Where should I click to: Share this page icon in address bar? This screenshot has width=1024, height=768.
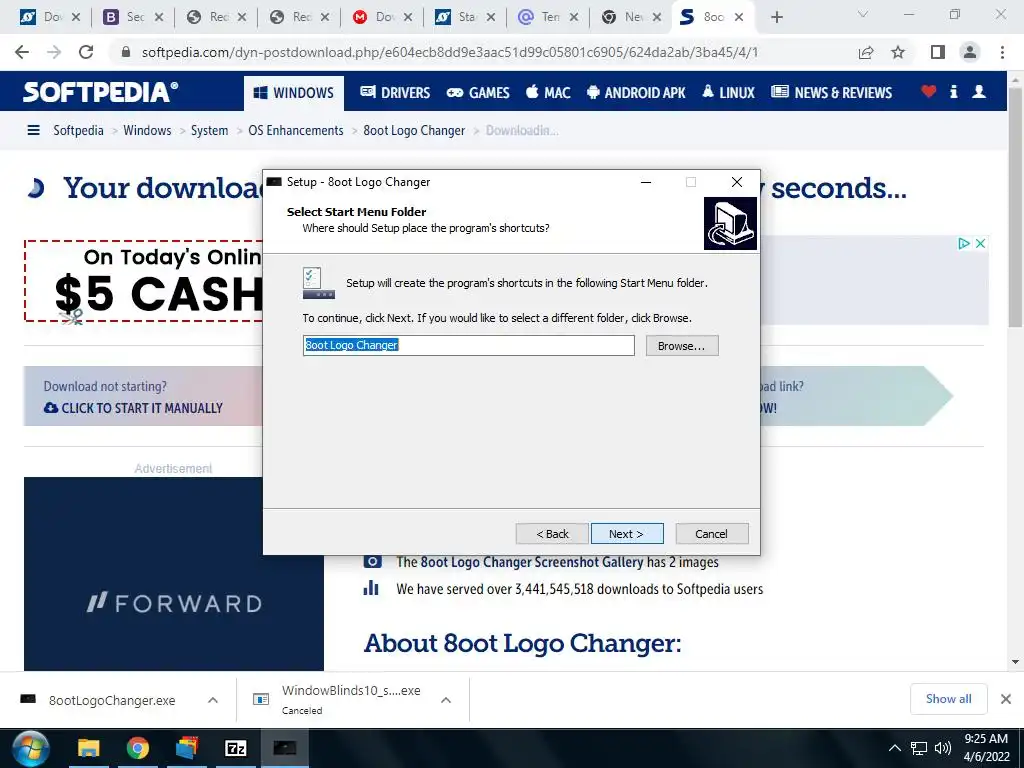(x=866, y=52)
